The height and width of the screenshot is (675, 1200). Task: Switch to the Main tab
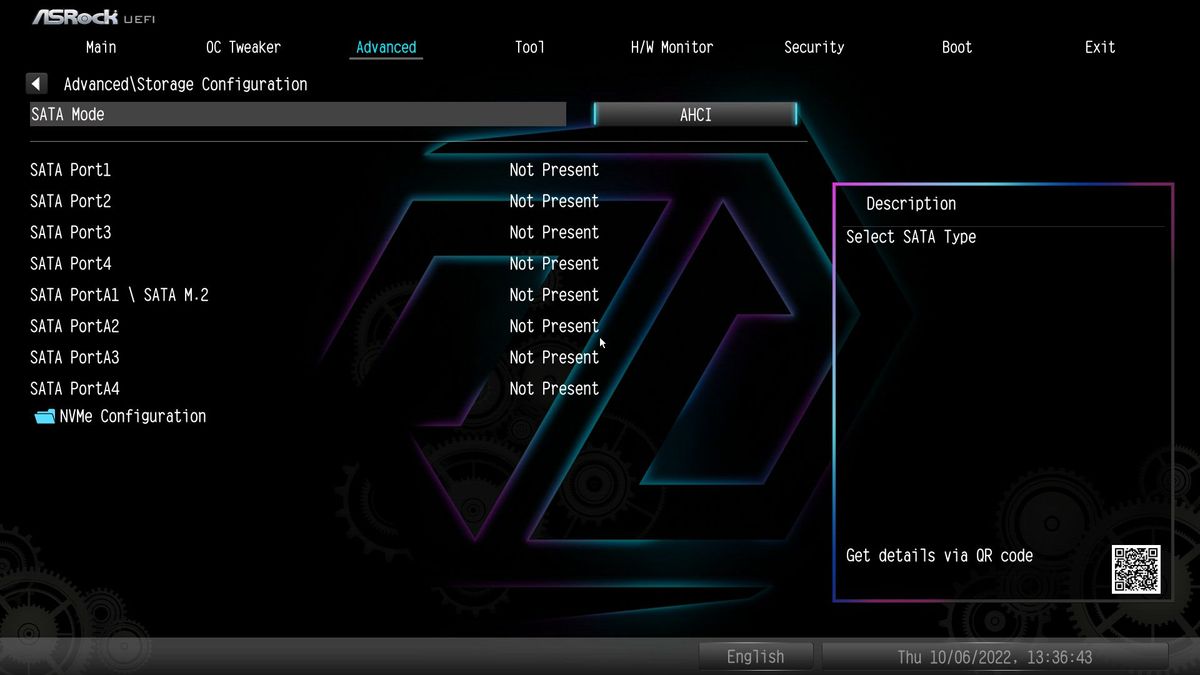[x=101, y=47]
